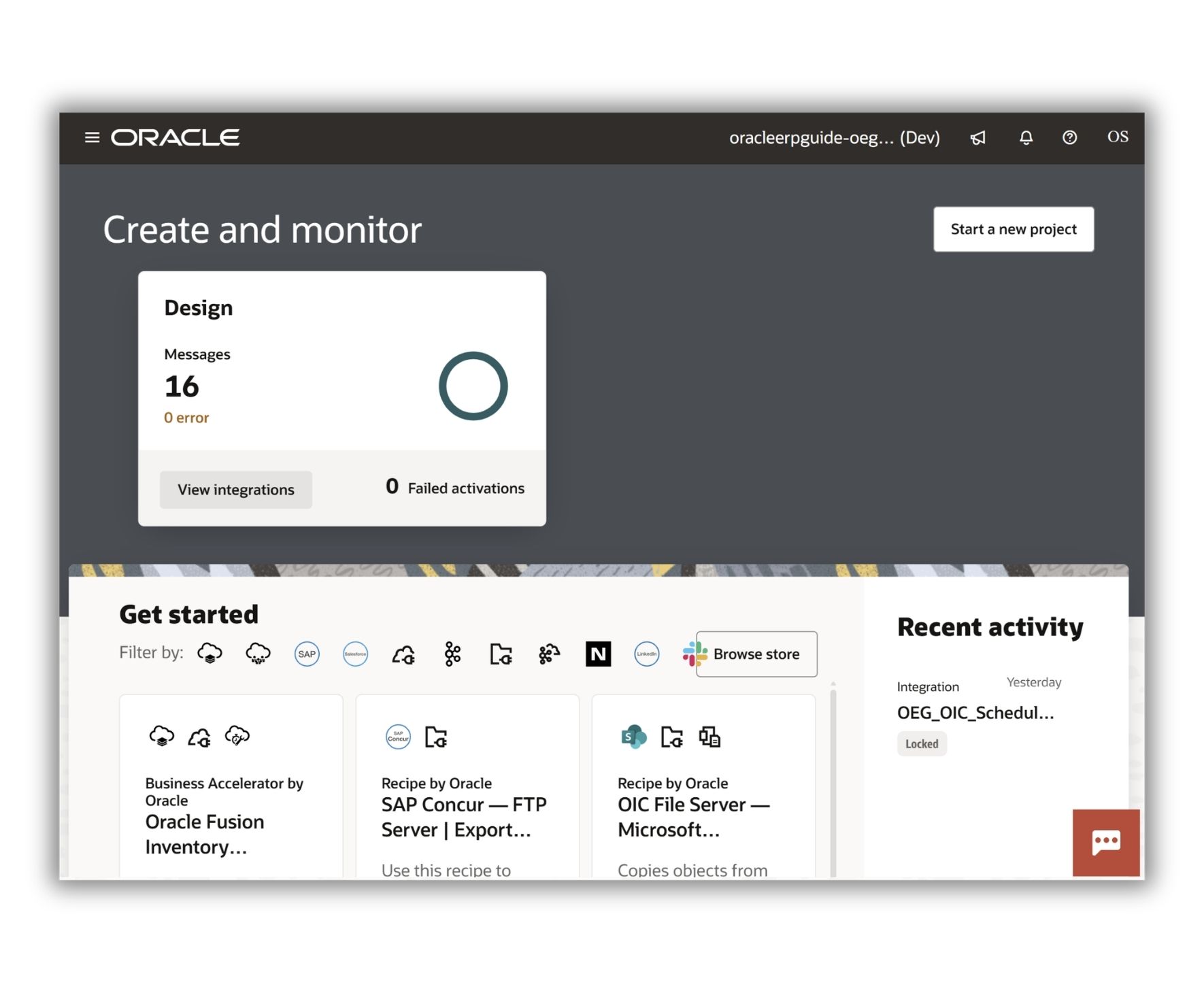Click the announcements megaphone icon
Viewport: 1204px width, 993px height.
(x=977, y=138)
